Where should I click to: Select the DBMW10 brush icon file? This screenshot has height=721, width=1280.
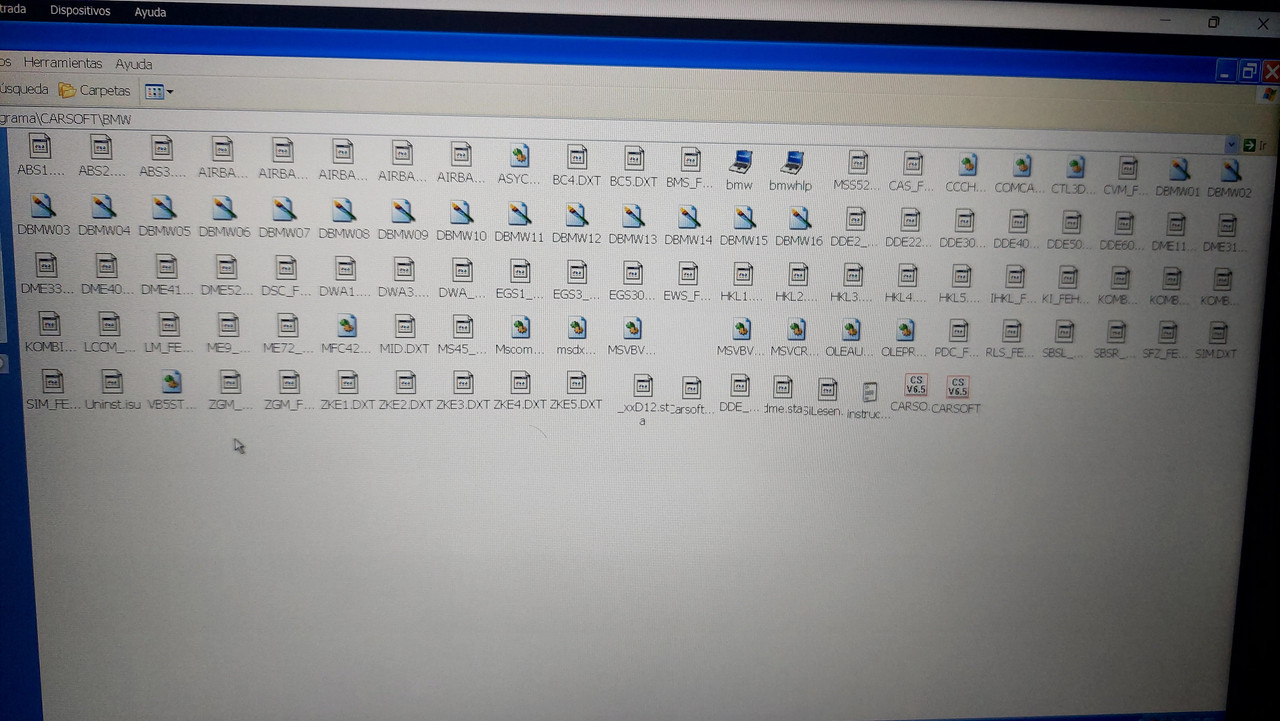[461, 213]
